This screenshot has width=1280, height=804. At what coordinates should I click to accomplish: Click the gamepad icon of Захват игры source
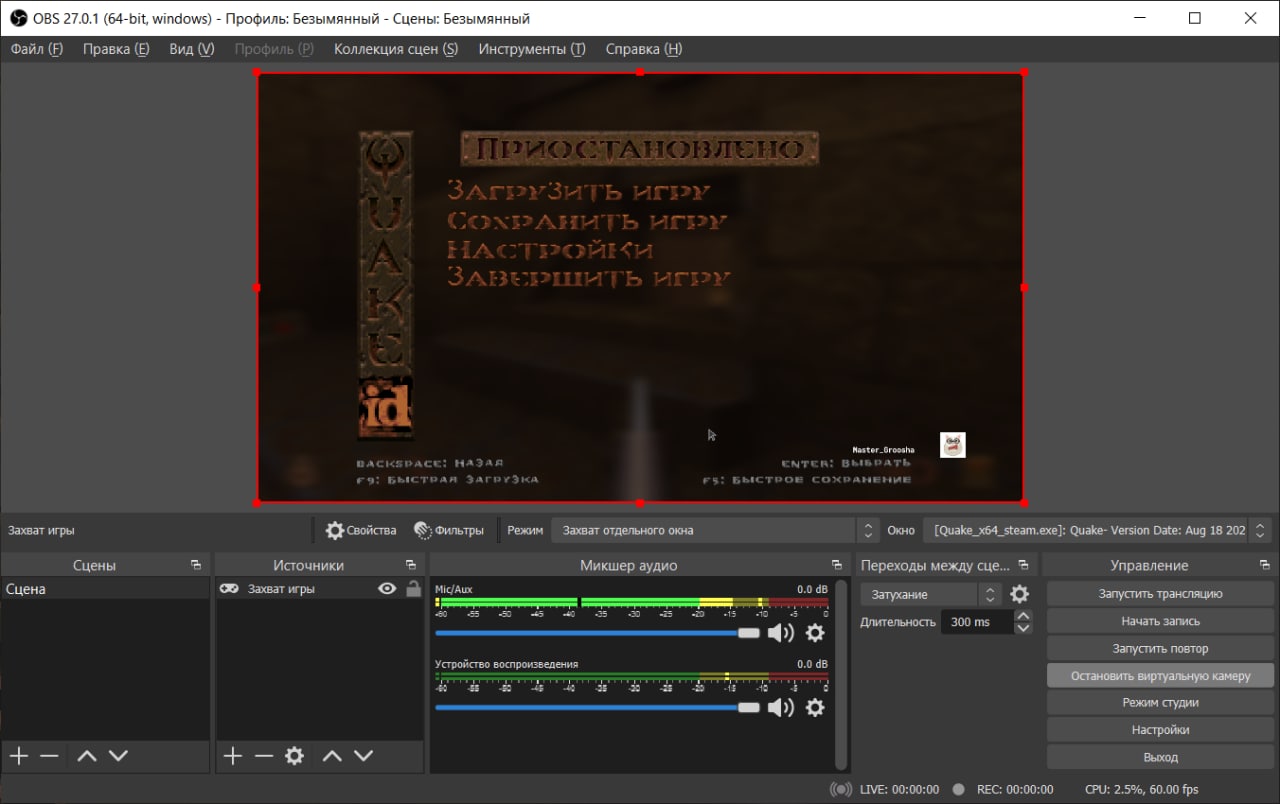(229, 589)
